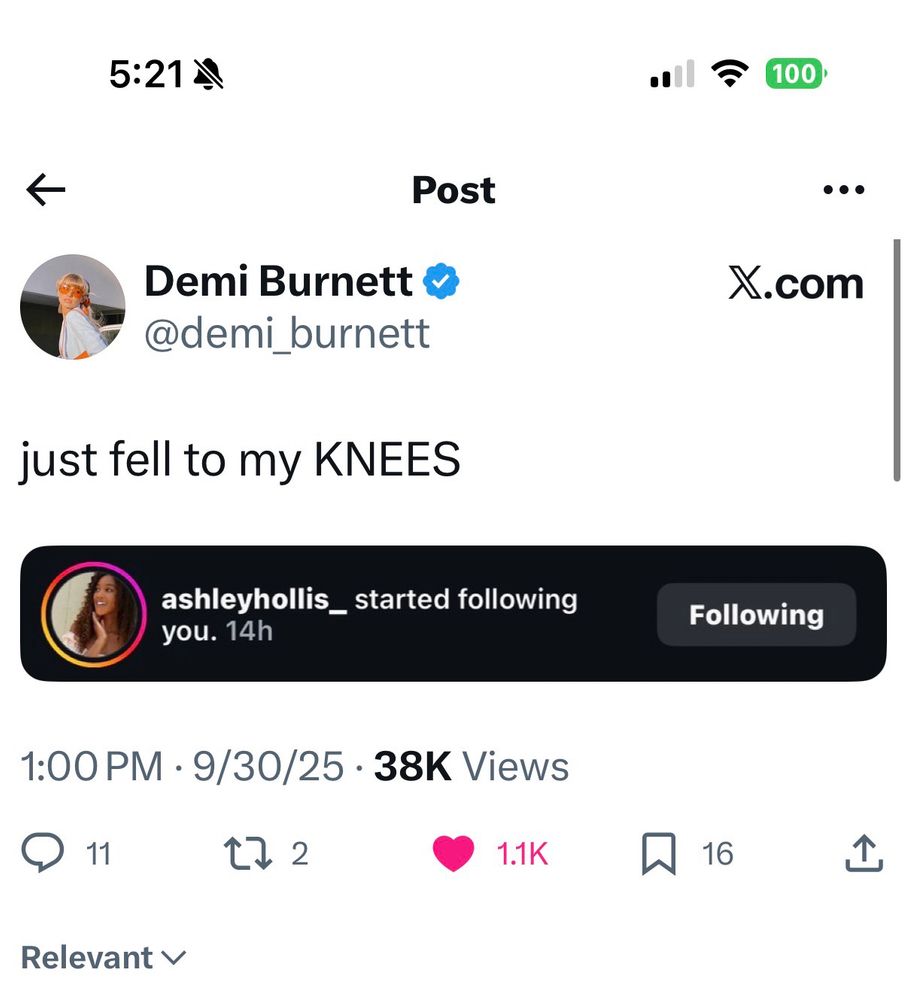Tap the battery indicator in the status bar
Viewport: 907px width, 1000px height.
pos(795,73)
